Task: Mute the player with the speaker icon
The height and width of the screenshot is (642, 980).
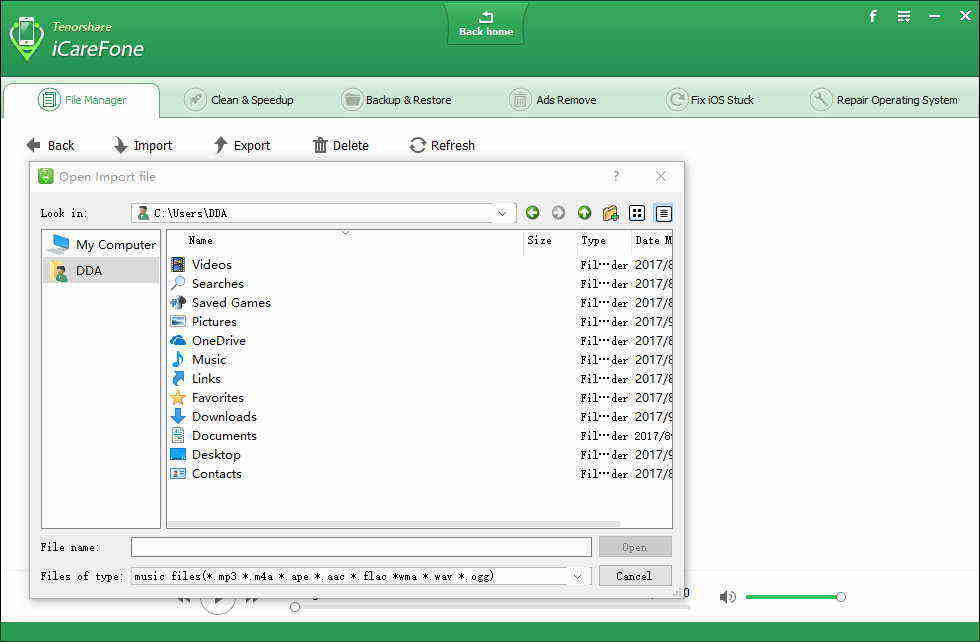Action: click(728, 597)
